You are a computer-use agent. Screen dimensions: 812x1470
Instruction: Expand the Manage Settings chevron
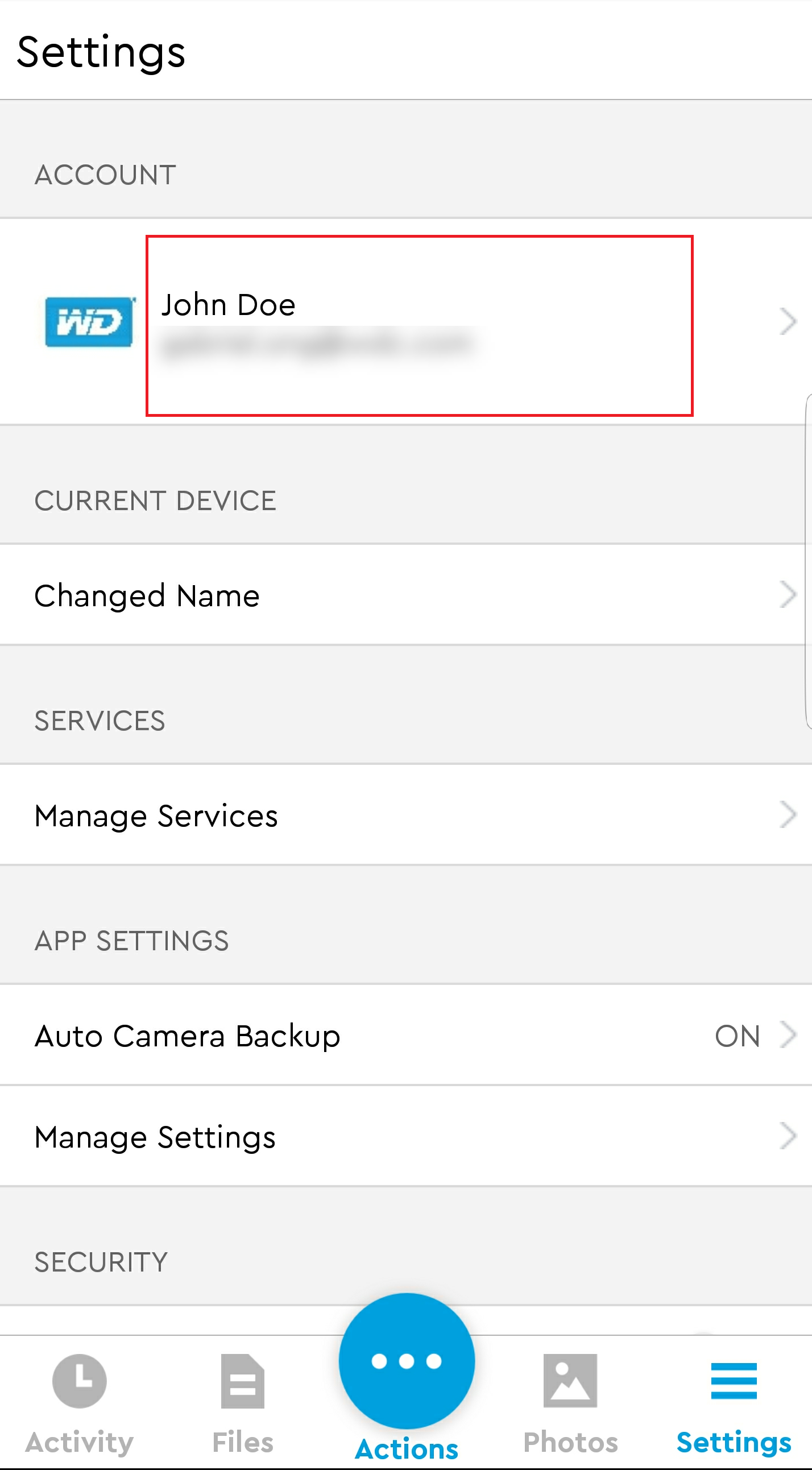click(x=788, y=1136)
